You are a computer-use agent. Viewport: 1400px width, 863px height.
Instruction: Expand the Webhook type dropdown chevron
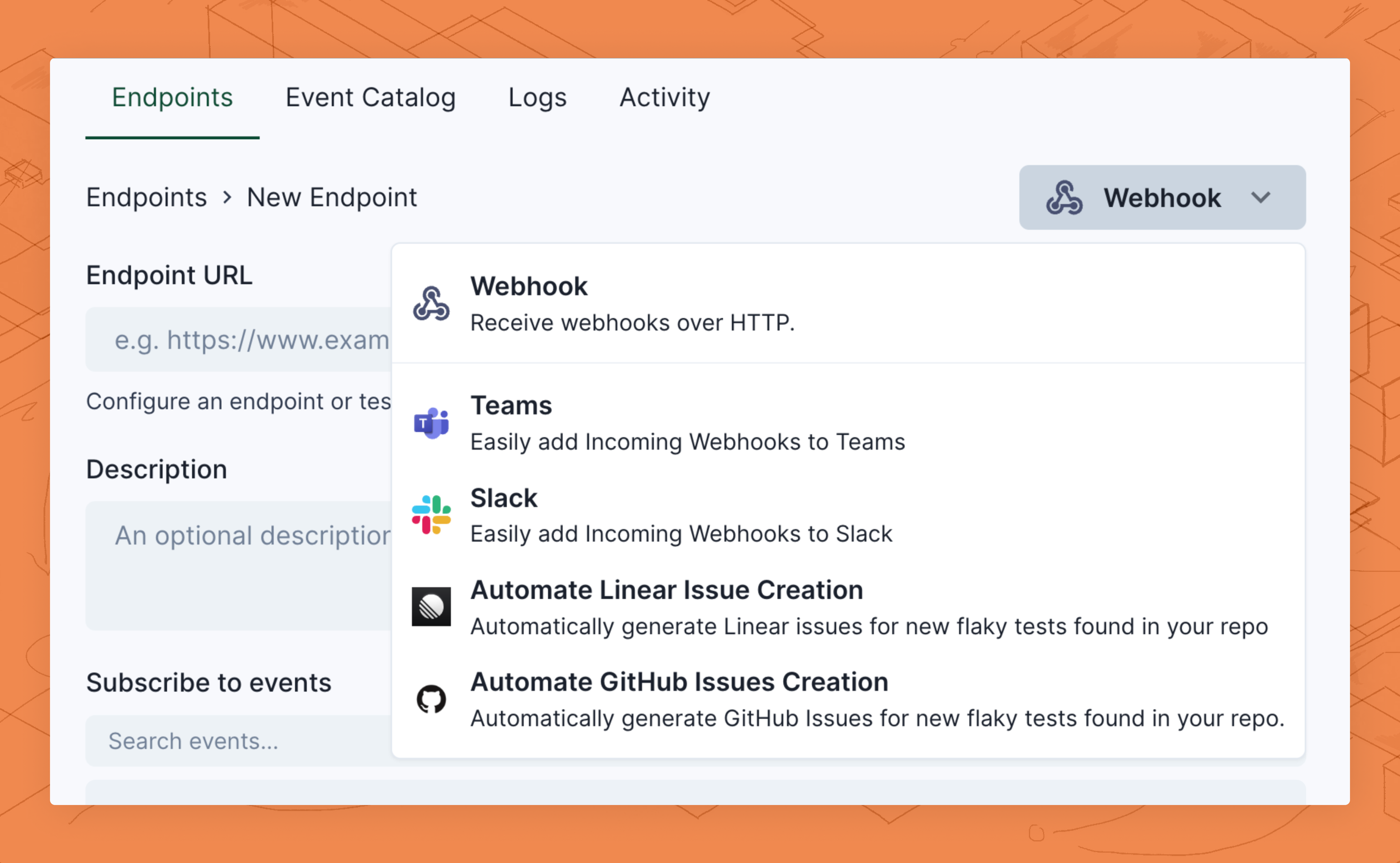[x=1260, y=197]
